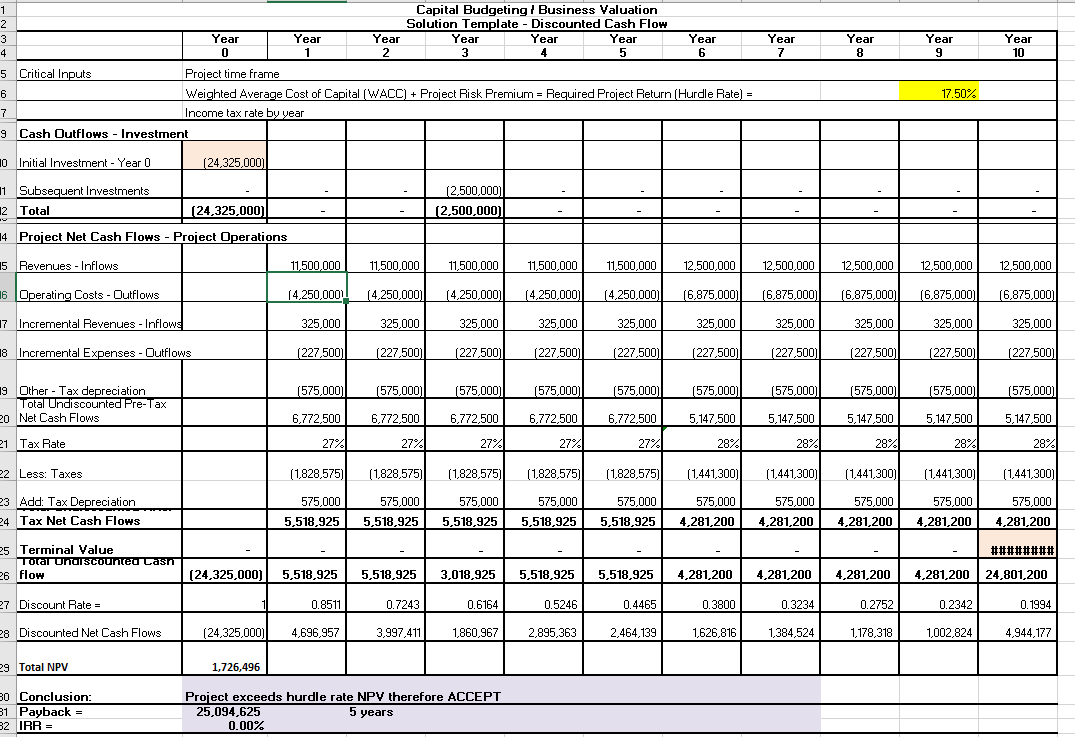Select the Year 1 Revenues cell 11,500,000
1075x737 pixels.
(x=307, y=265)
